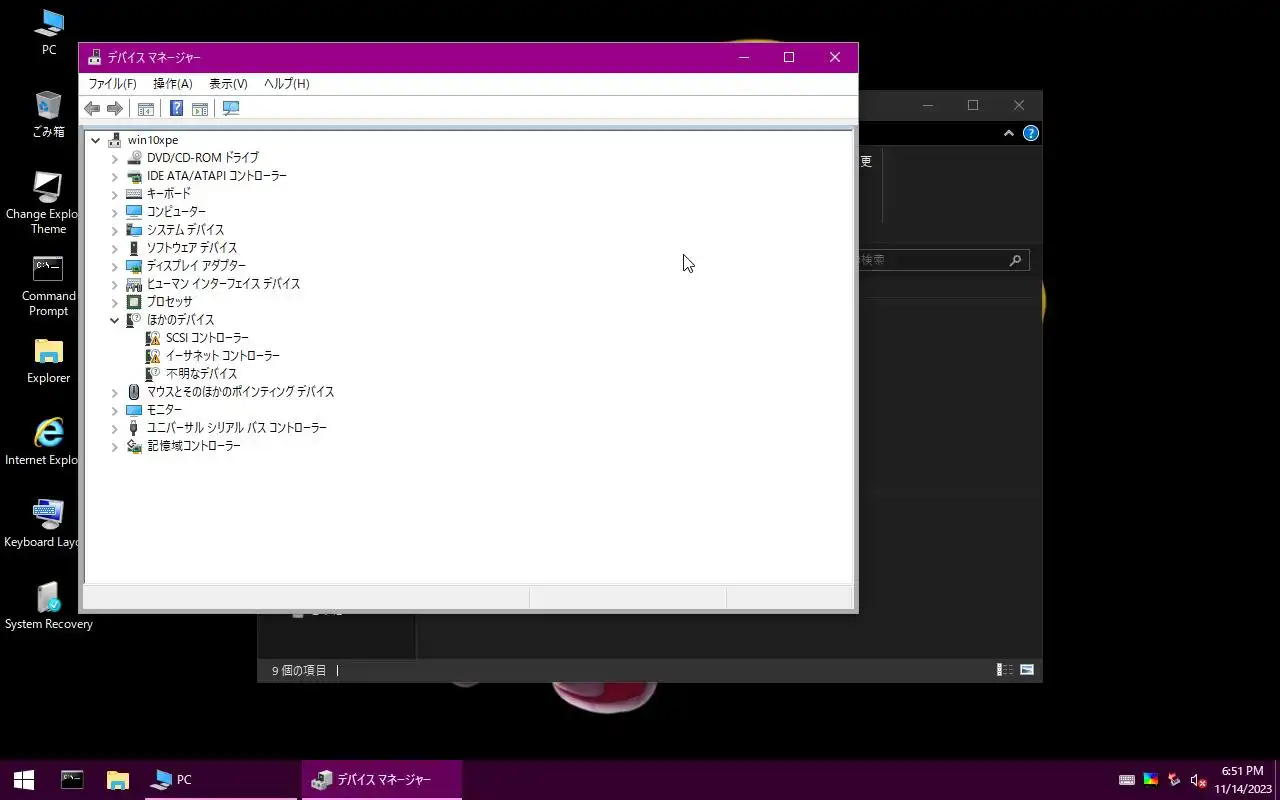Select the 不明なデバイス entry
Viewport: 1280px width, 800px height.
[x=201, y=374]
